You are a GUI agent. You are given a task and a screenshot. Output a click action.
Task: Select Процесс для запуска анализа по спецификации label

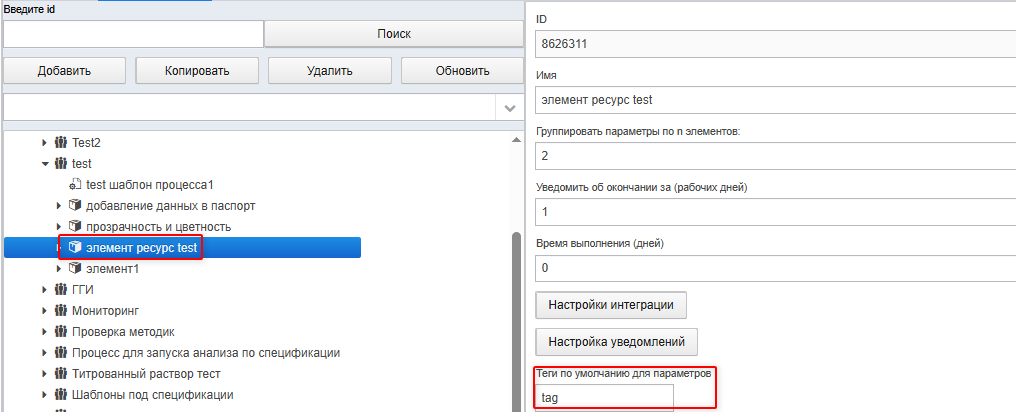point(206,353)
